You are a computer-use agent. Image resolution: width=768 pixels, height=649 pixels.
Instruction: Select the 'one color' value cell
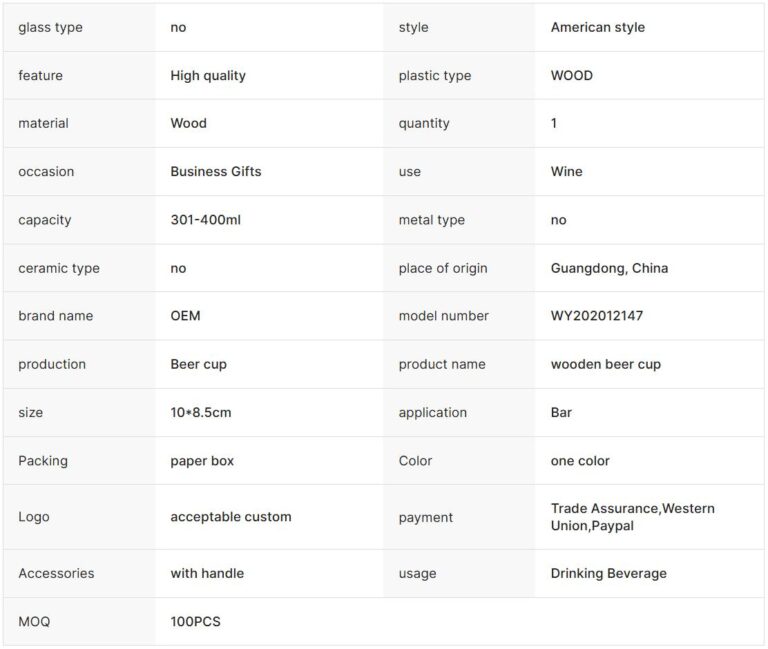click(580, 461)
